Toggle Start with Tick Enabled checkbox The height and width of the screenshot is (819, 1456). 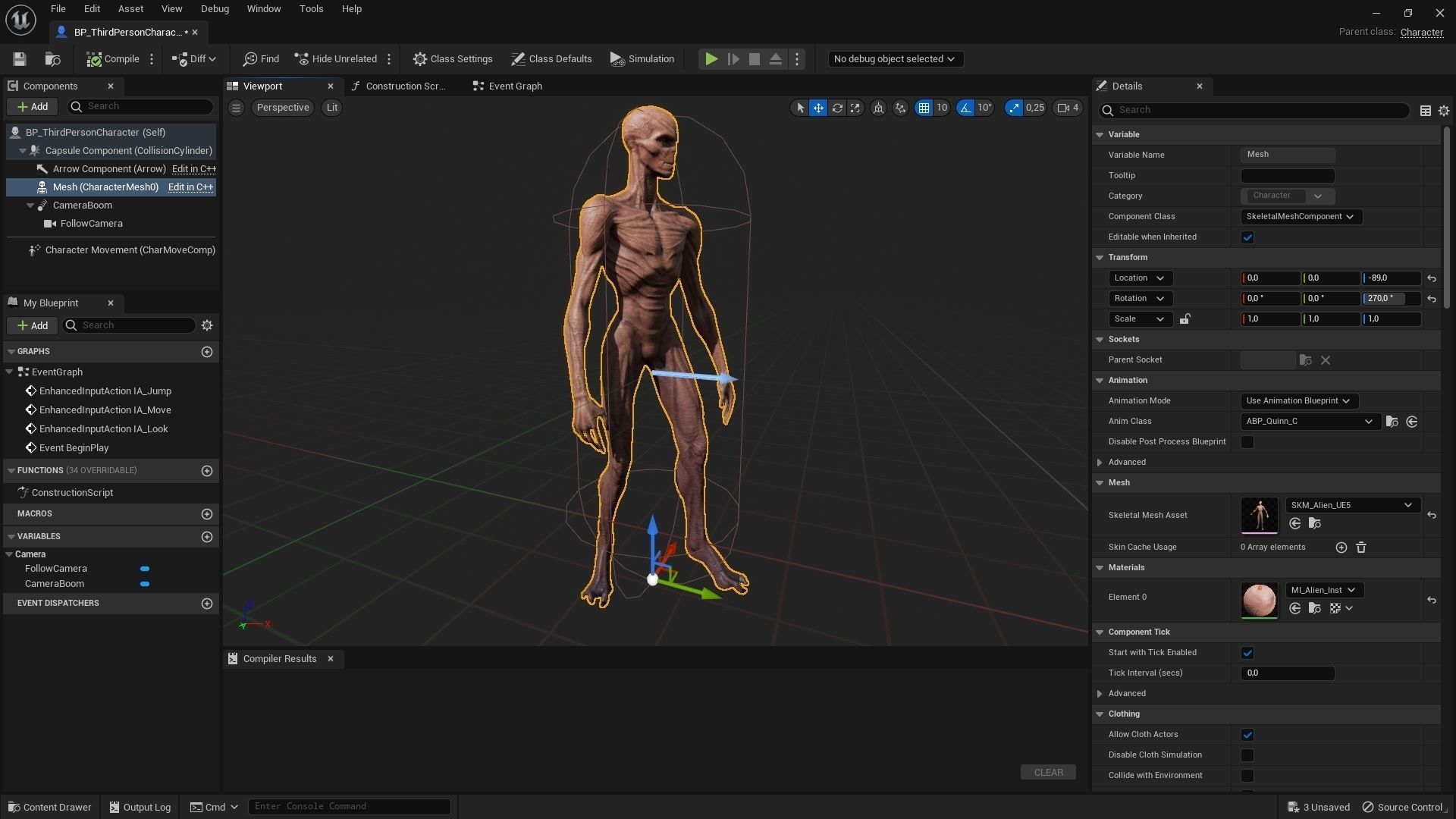click(1247, 653)
